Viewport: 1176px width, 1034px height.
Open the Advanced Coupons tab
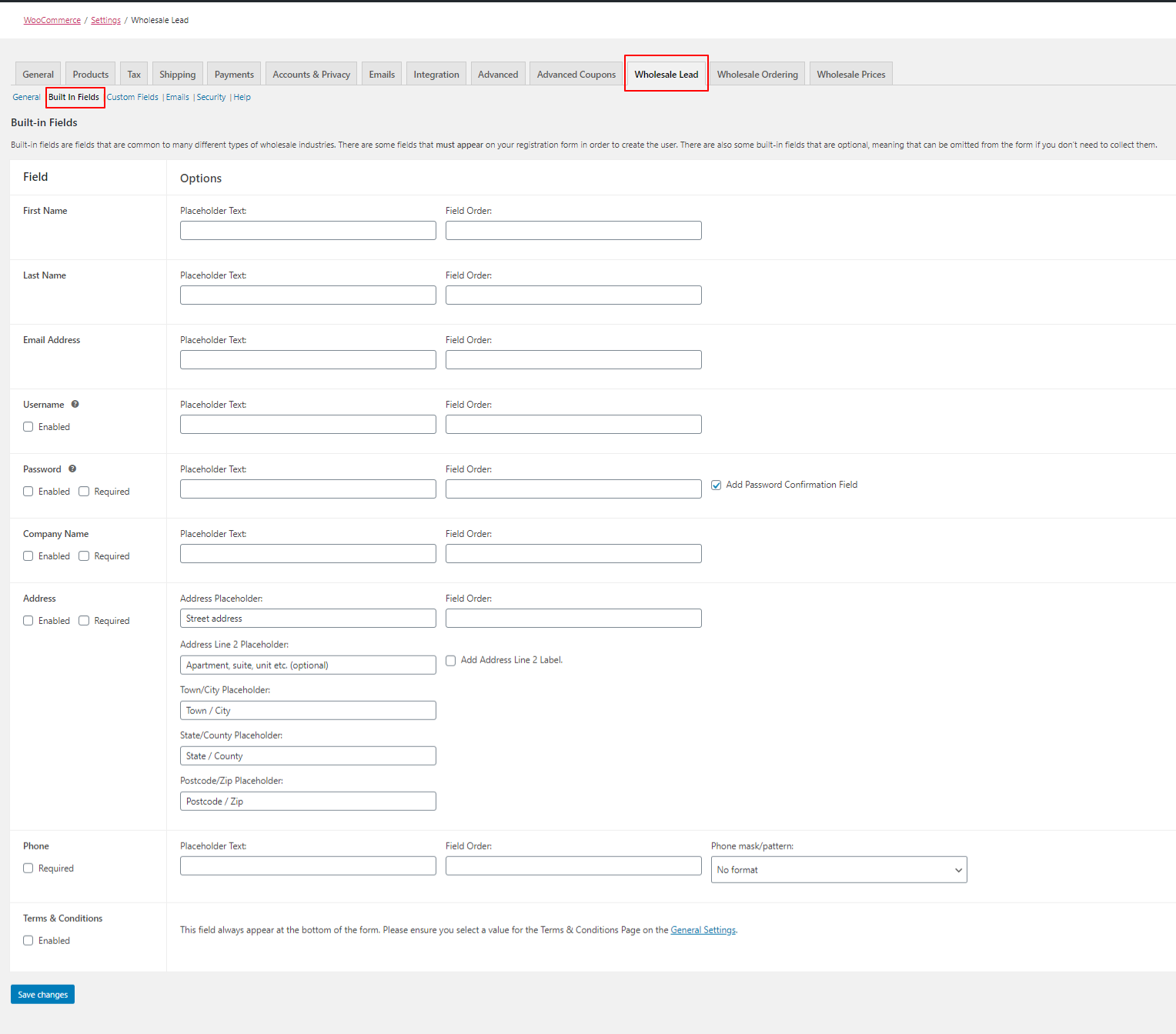(576, 75)
